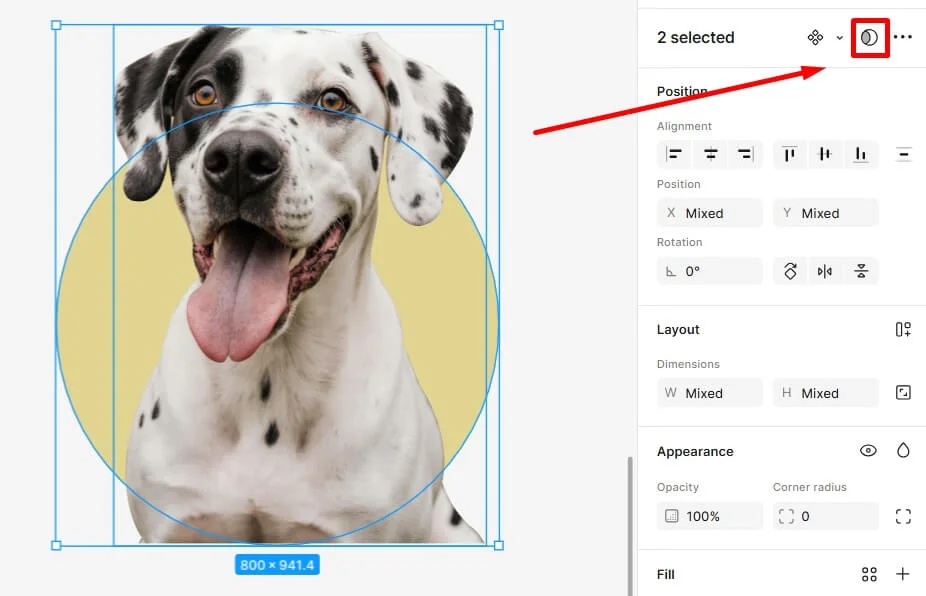Flip the selection vertically

click(860, 271)
